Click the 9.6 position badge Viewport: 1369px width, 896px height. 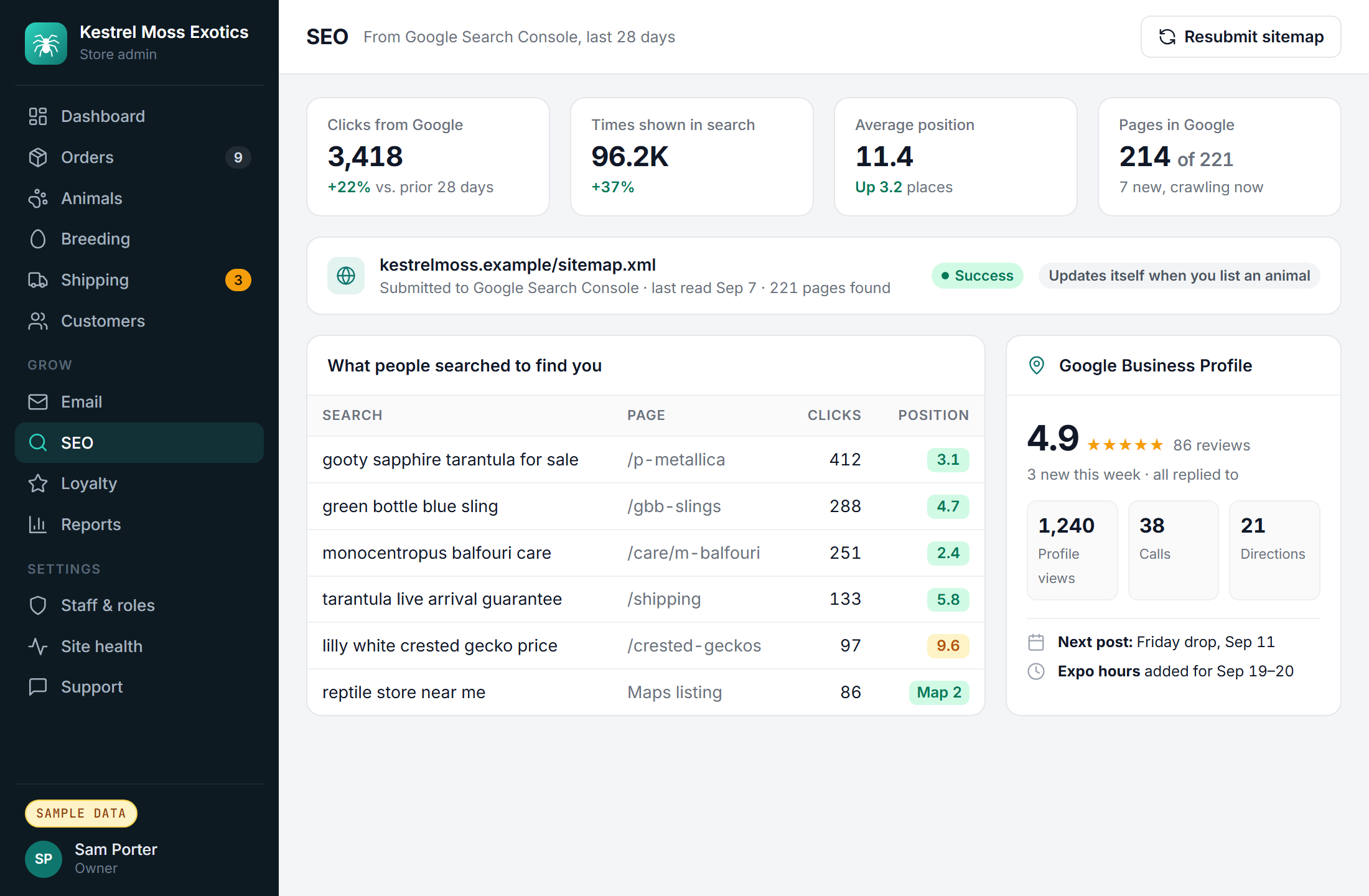click(948, 646)
